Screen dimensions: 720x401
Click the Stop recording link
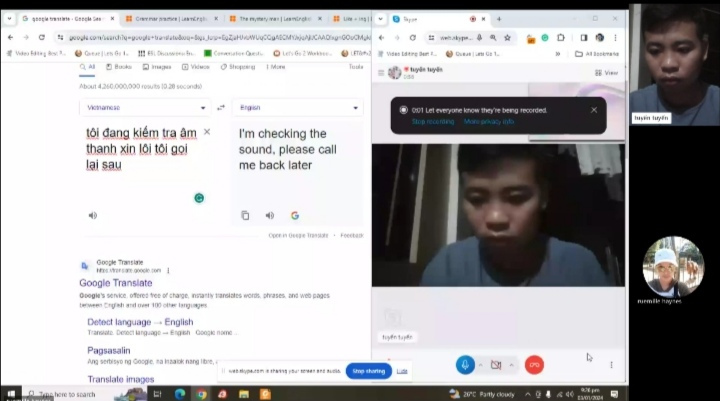(432, 121)
